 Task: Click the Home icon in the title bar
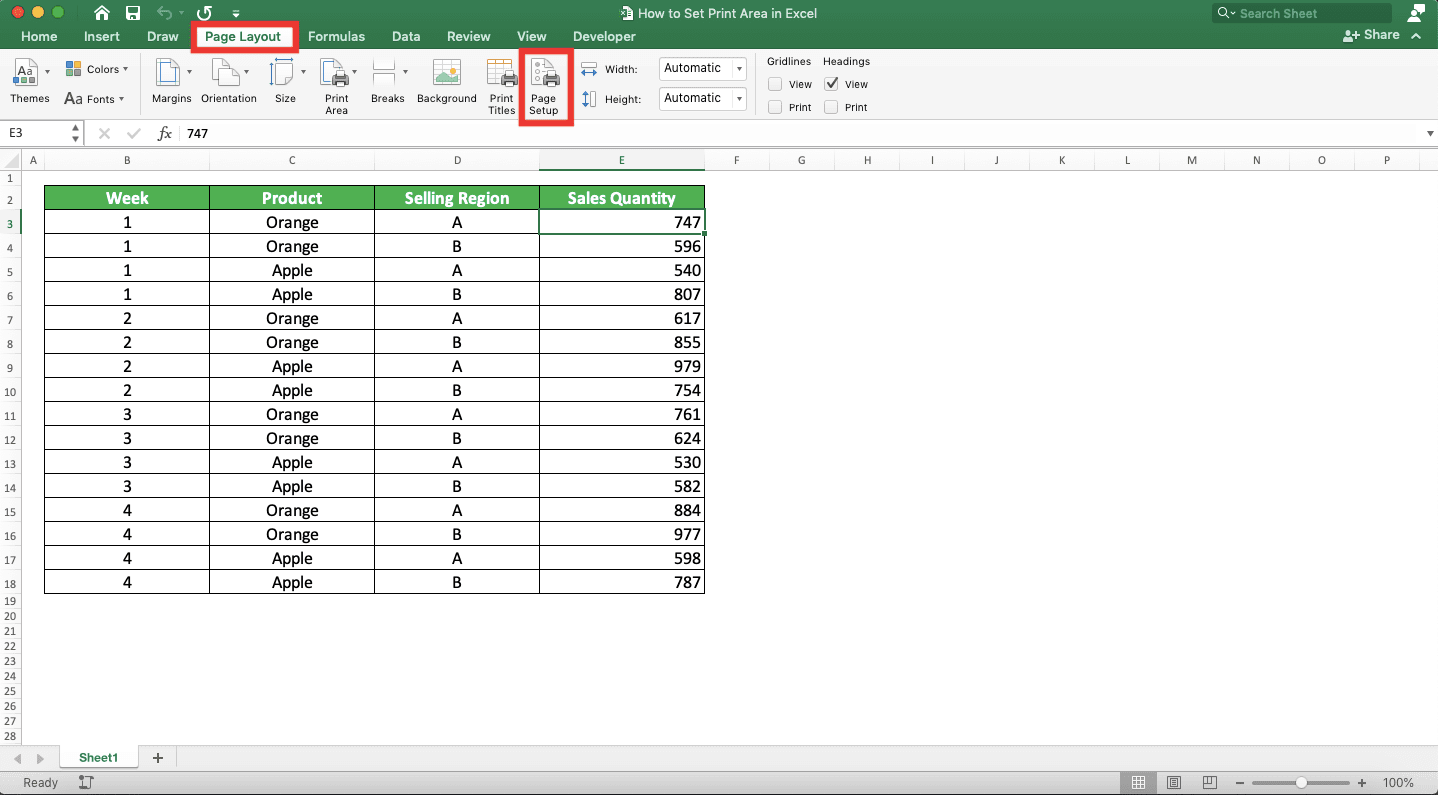click(x=102, y=13)
